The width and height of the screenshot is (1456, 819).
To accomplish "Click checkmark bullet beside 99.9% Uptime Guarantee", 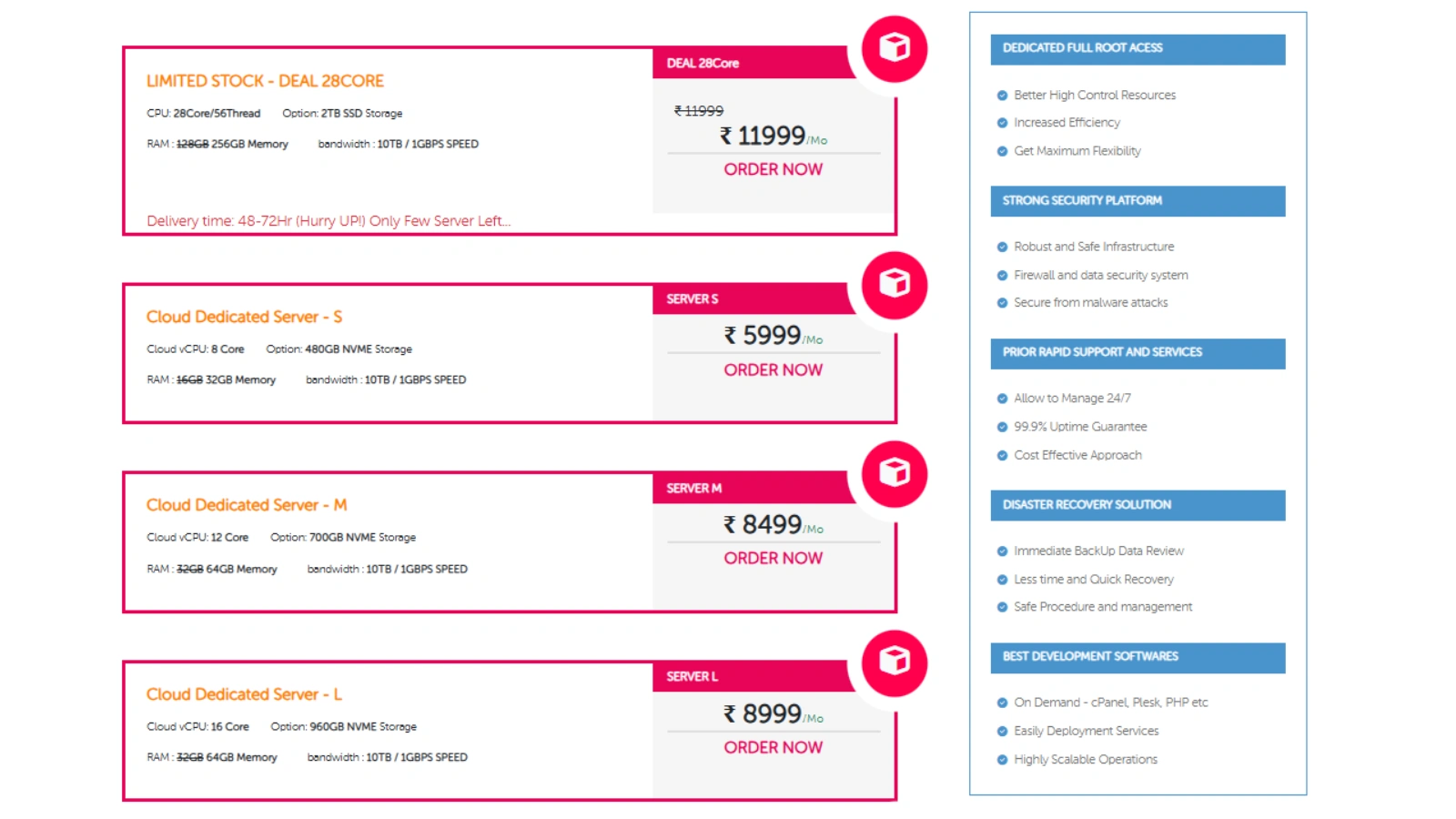I will 1002,427.
